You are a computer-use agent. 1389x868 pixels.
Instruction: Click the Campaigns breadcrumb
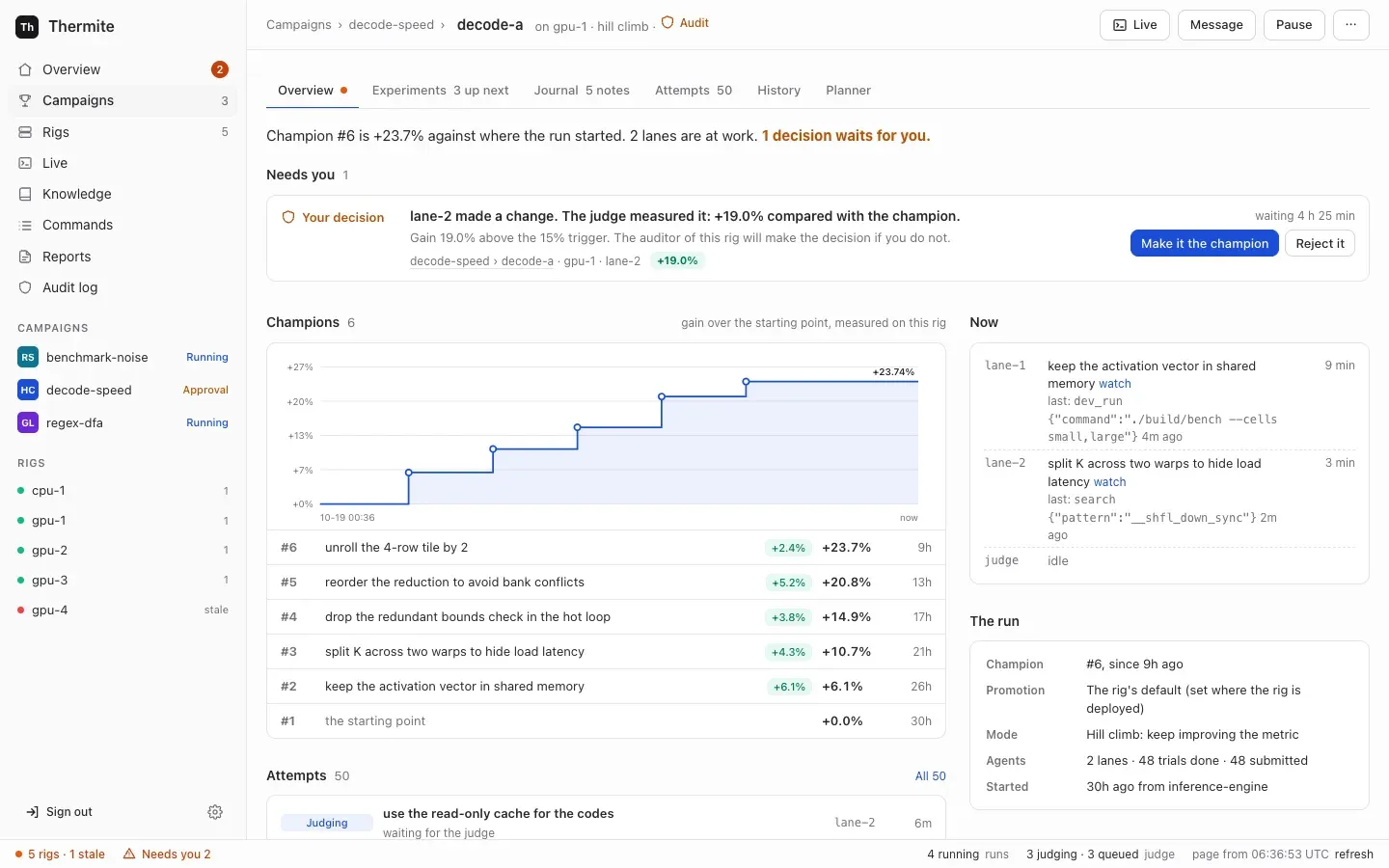click(299, 25)
